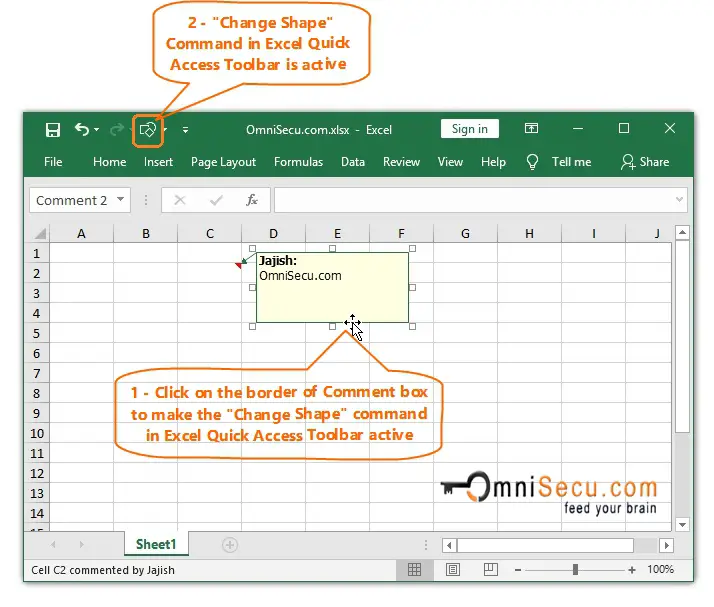Click the vertical scrollbar thumb

click(x=682, y=337)
